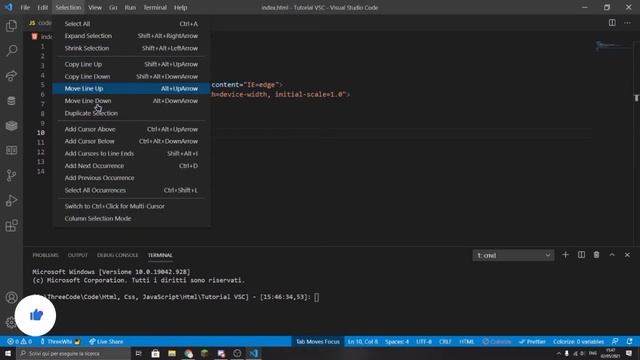Split the editor to the right
The height and width of the screenshot is (360, 640).
(612, 23)
